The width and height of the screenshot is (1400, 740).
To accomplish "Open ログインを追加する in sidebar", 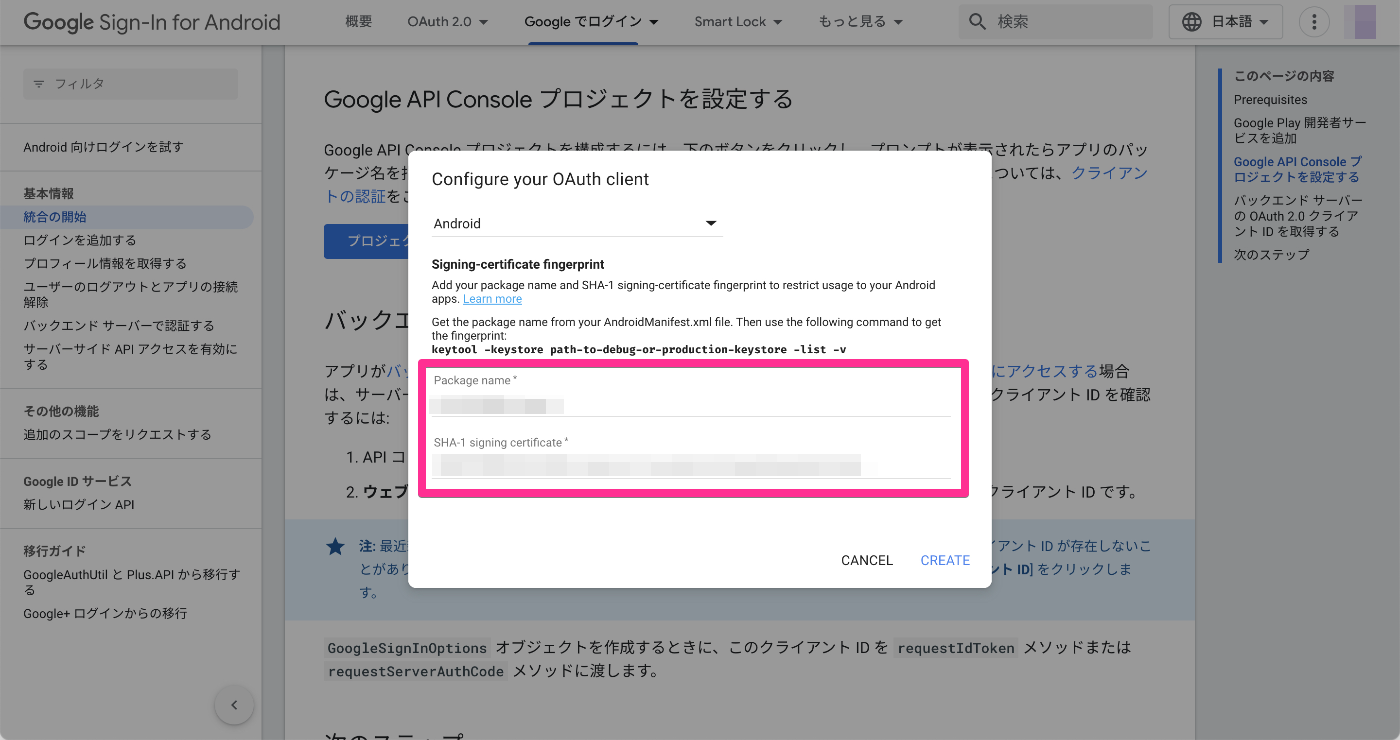I will (x=80, y=240).
